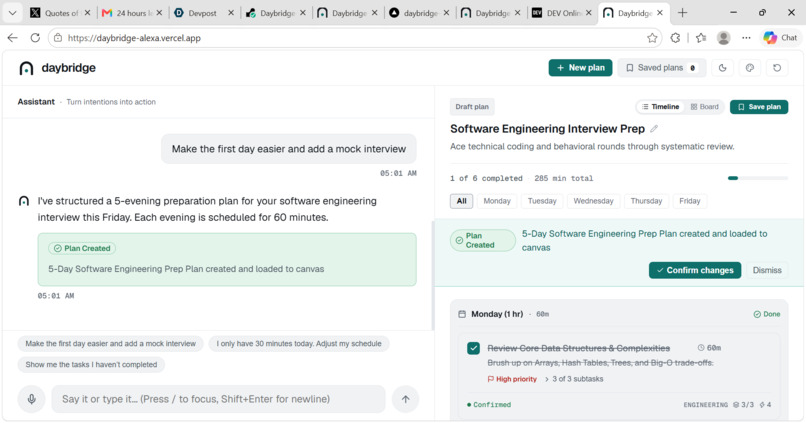Image resolution: width=806 pixels, height=423 pixels.
Task: Select the All day filter
Action: (462, 201)
